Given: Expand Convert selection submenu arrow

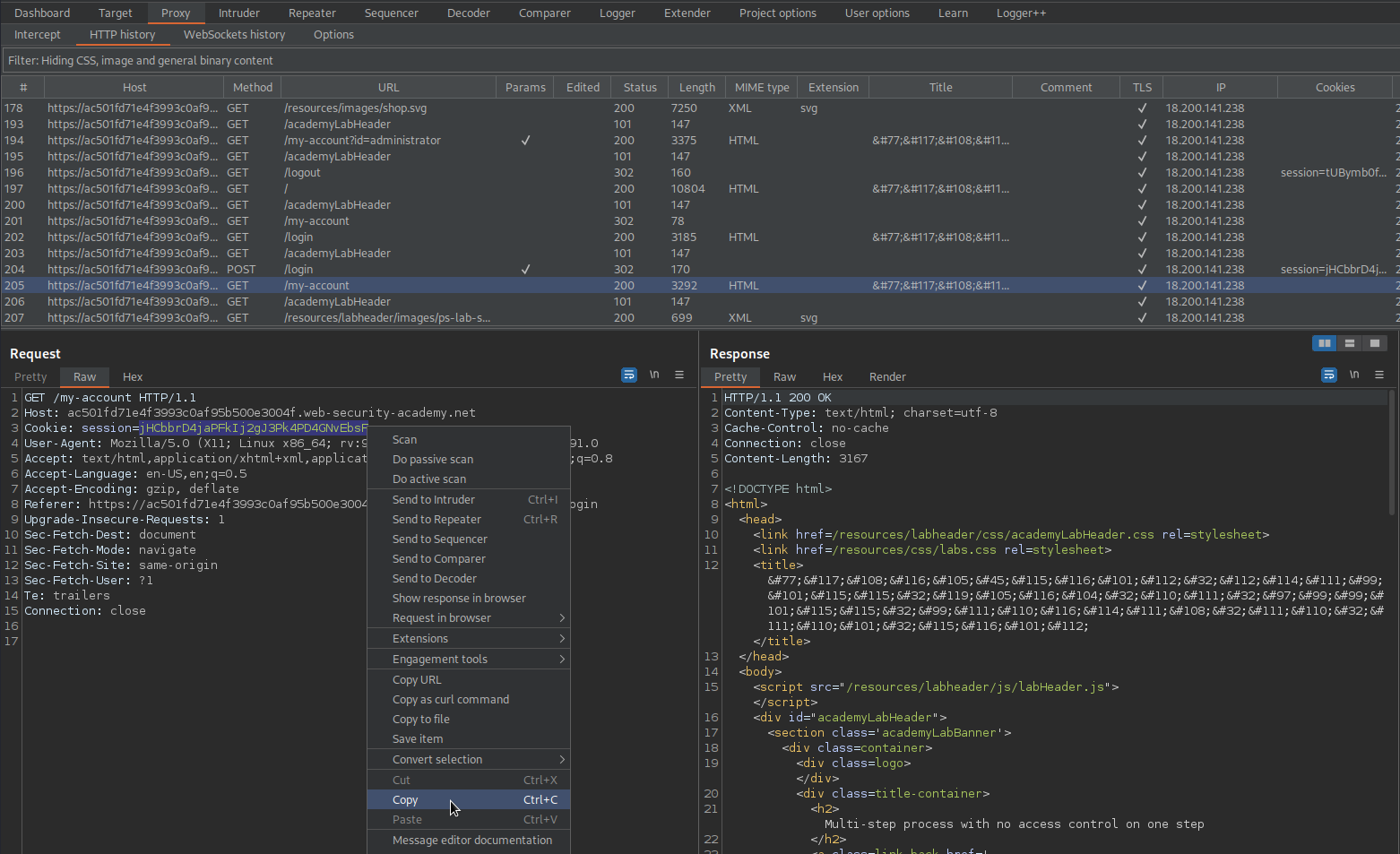Looking at the screenshot, I should click(562, 759).
